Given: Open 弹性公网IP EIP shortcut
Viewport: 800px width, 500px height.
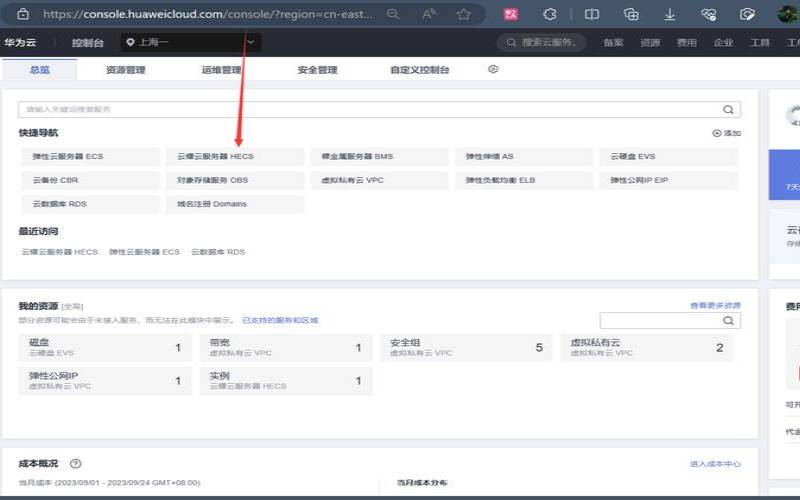Looking at the screenshot, I should (x=668, y=180).
